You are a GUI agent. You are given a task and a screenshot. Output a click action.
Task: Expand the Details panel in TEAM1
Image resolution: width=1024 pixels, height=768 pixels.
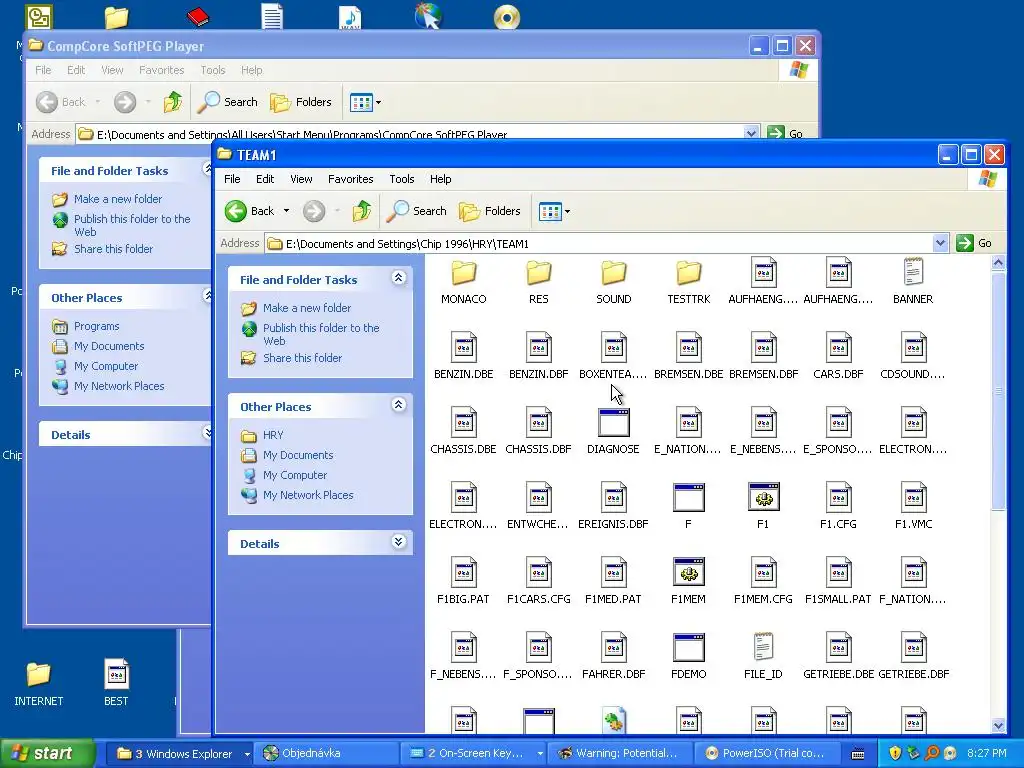pos(398,541)
